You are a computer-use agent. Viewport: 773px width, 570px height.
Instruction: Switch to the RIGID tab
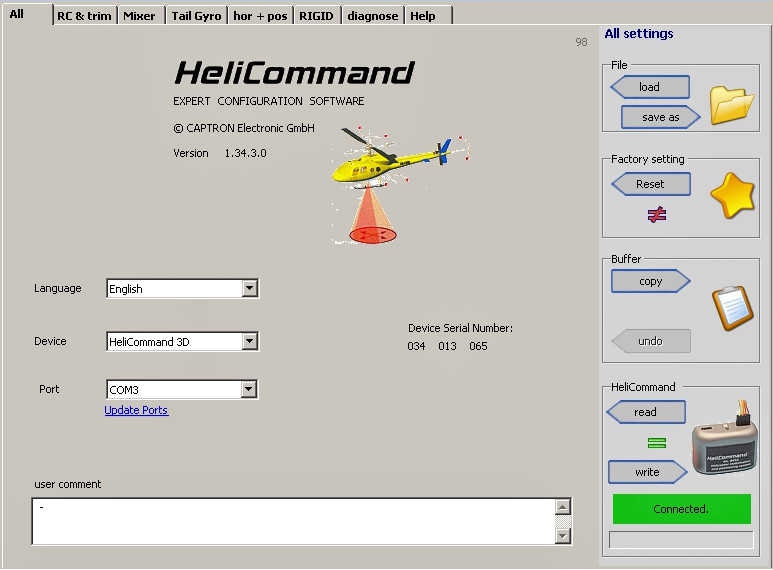[x=316, y=16]
